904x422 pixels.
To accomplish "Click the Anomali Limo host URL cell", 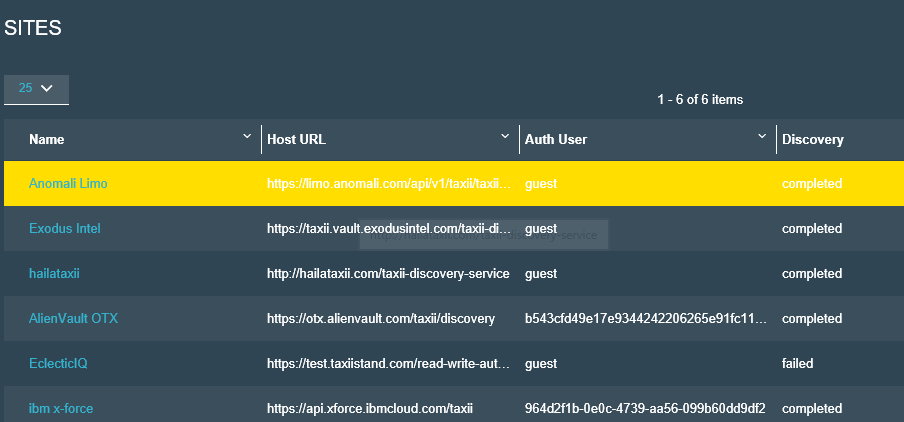I will pyautogui.click(x=388, y=184).
